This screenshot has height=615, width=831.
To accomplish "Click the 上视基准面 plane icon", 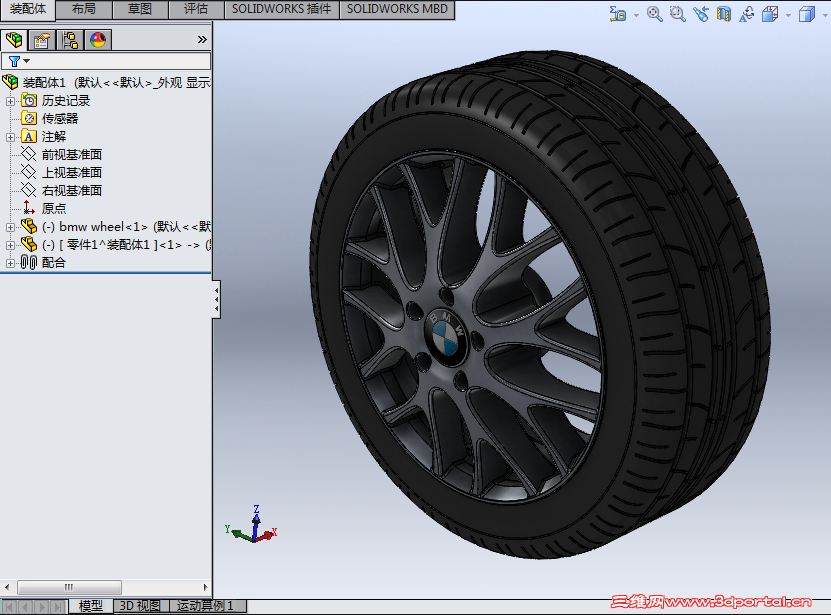I will click(x=29, y=172).
